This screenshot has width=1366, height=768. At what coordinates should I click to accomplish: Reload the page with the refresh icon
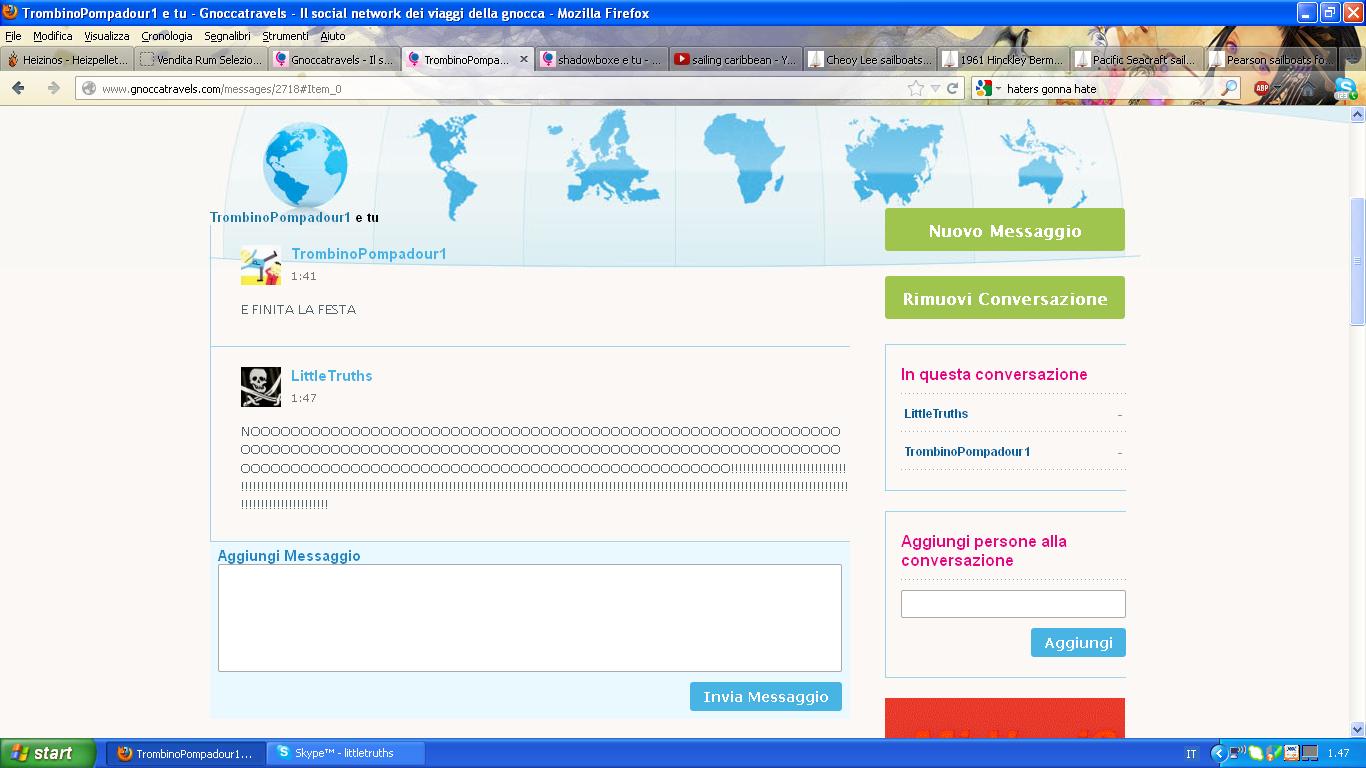click(953, 88)
